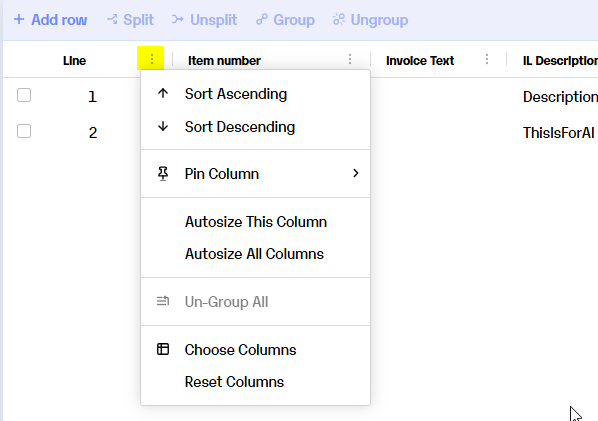Tick the checkbox for line 1
The image size is (598, 421).
tap(24, 95)
